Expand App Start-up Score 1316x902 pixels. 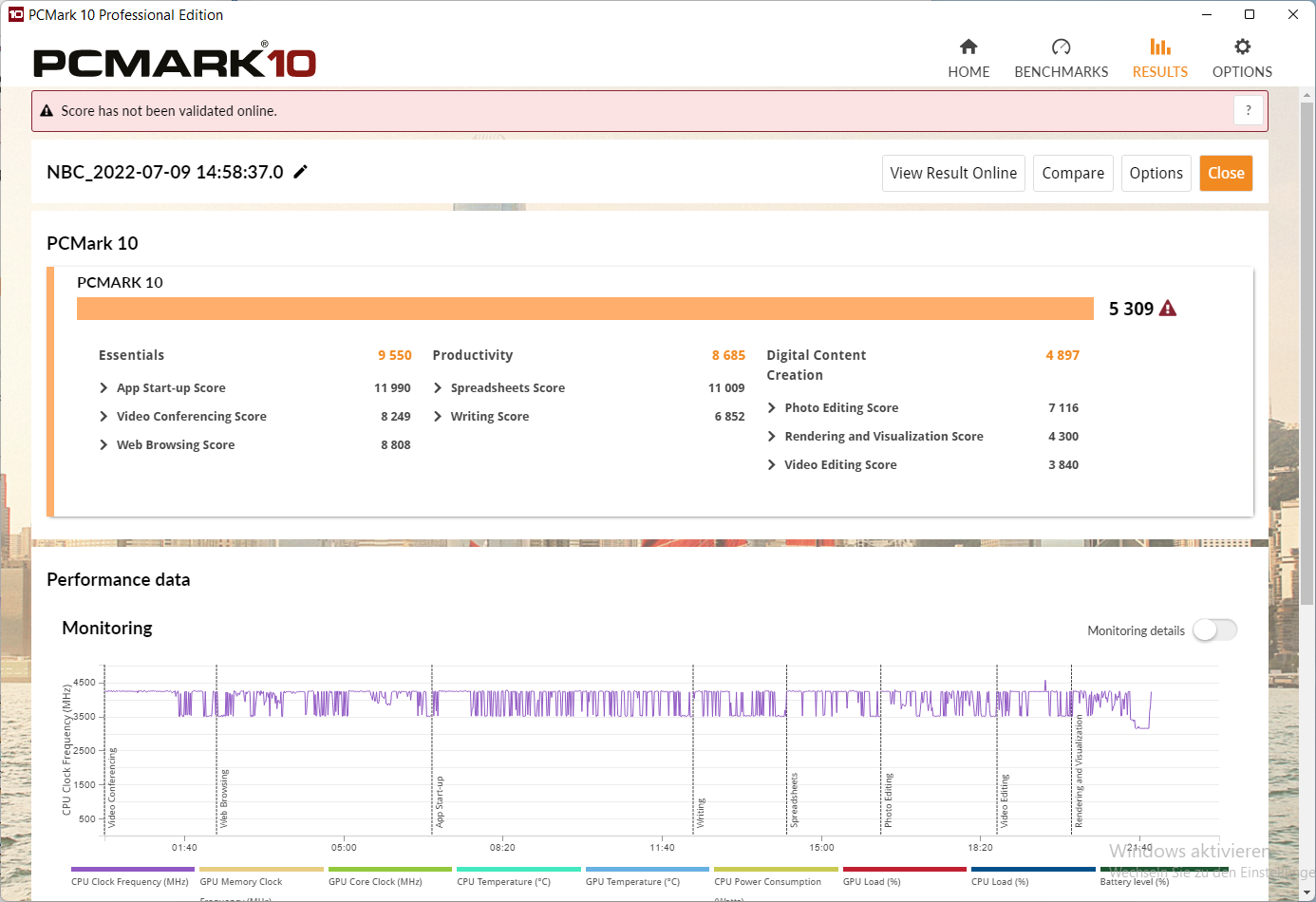103,388
